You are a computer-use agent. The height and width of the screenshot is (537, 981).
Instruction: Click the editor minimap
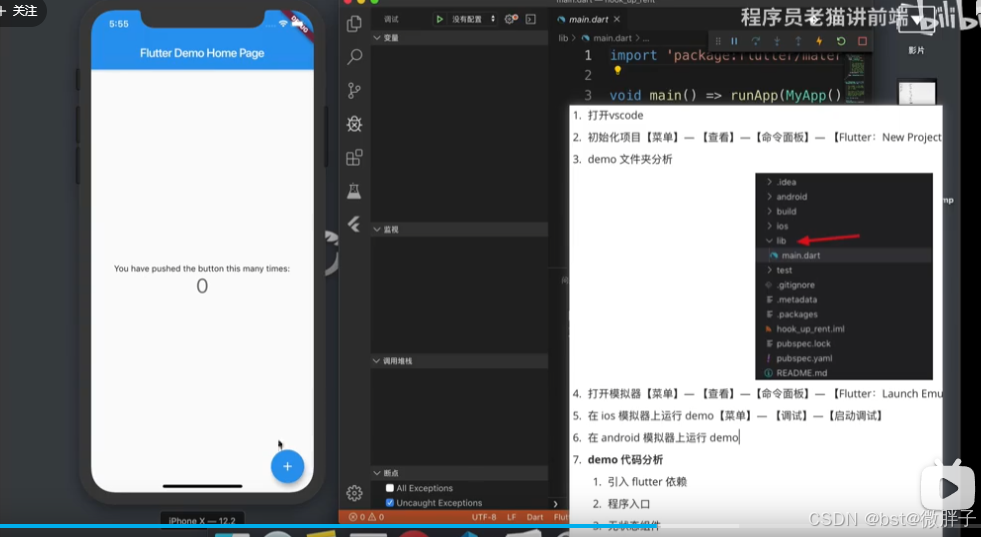[855, 78]
